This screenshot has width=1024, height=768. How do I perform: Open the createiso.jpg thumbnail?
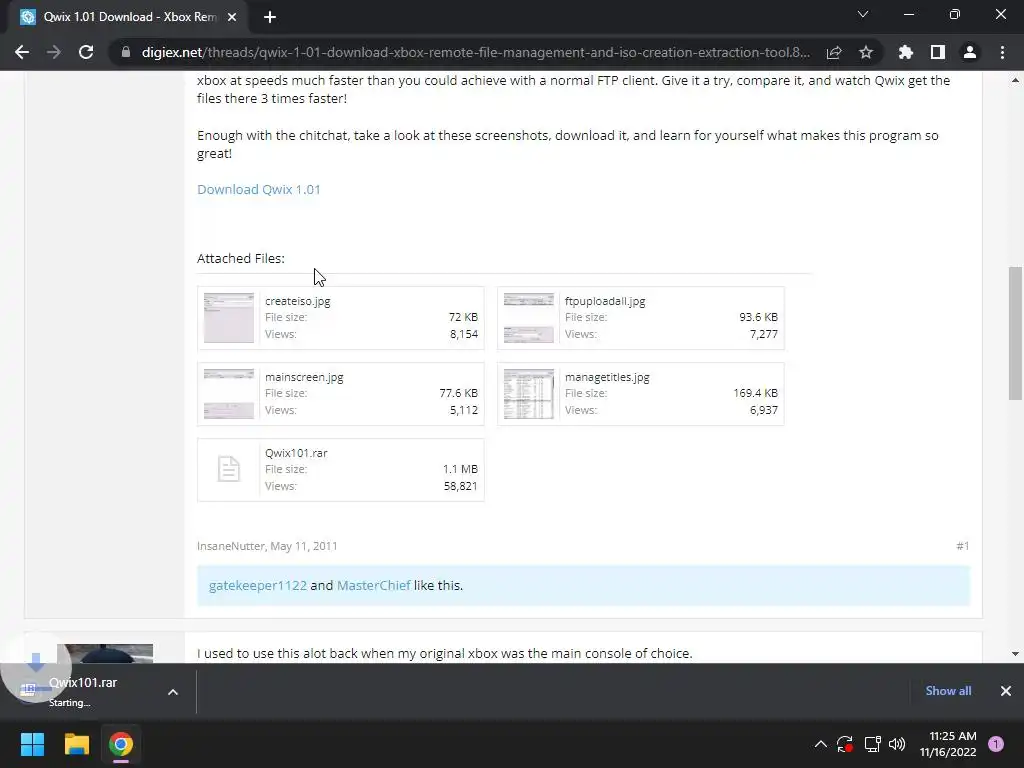[229, 318]
